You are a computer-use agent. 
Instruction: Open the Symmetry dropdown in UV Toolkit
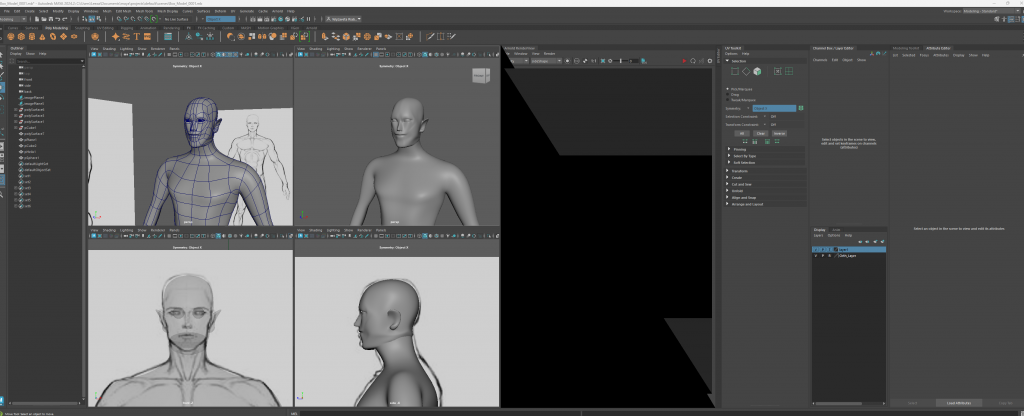click(x=775, y=108)
